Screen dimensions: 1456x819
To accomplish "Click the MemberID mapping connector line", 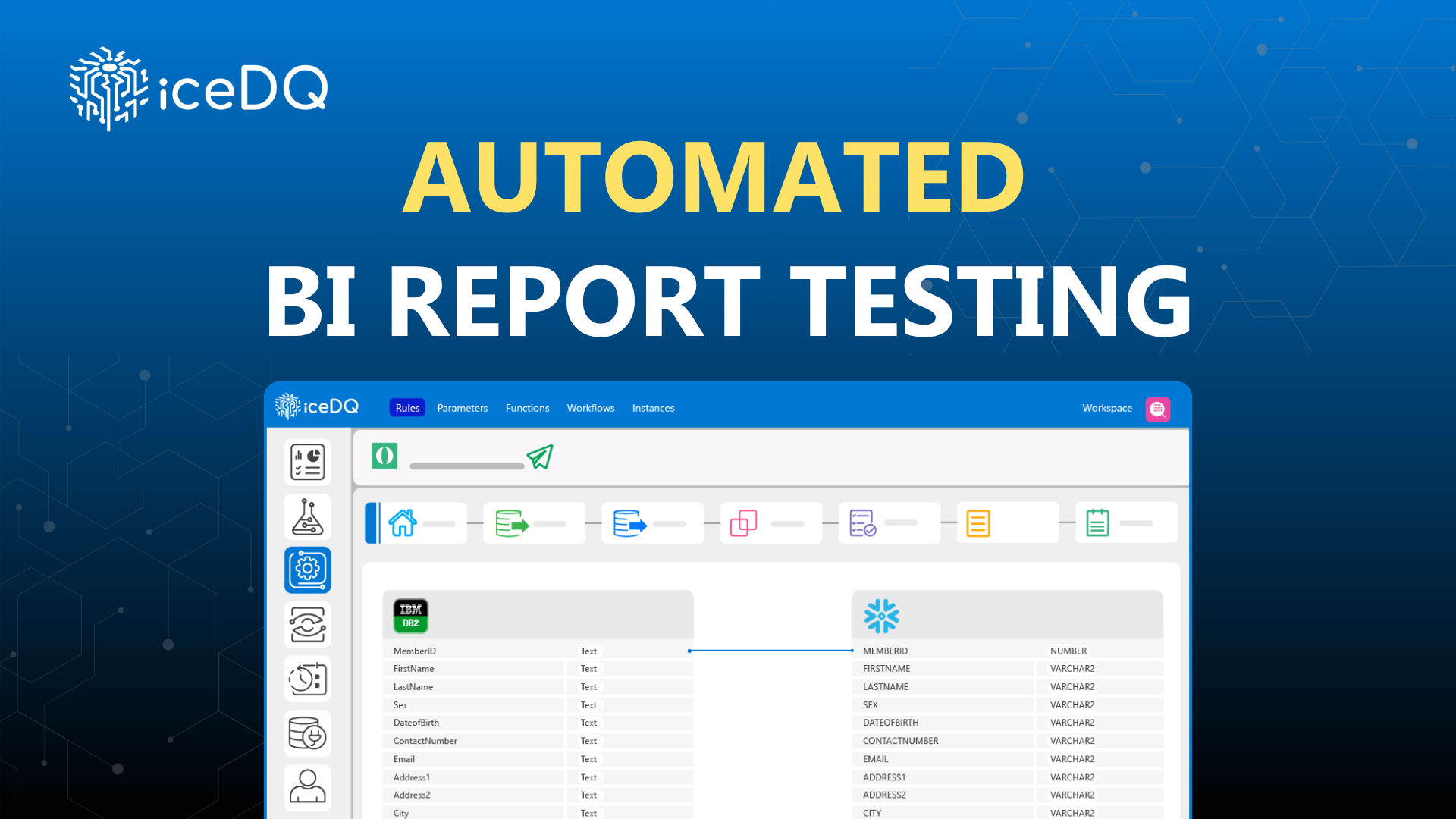I will pos(770,651).
